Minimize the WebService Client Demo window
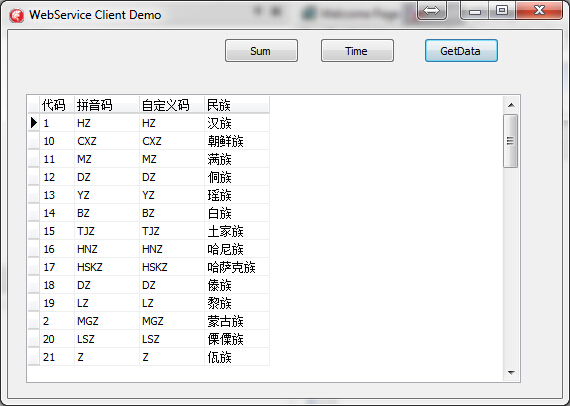Screen dimensions: 570x406 [x=474, y=10]
